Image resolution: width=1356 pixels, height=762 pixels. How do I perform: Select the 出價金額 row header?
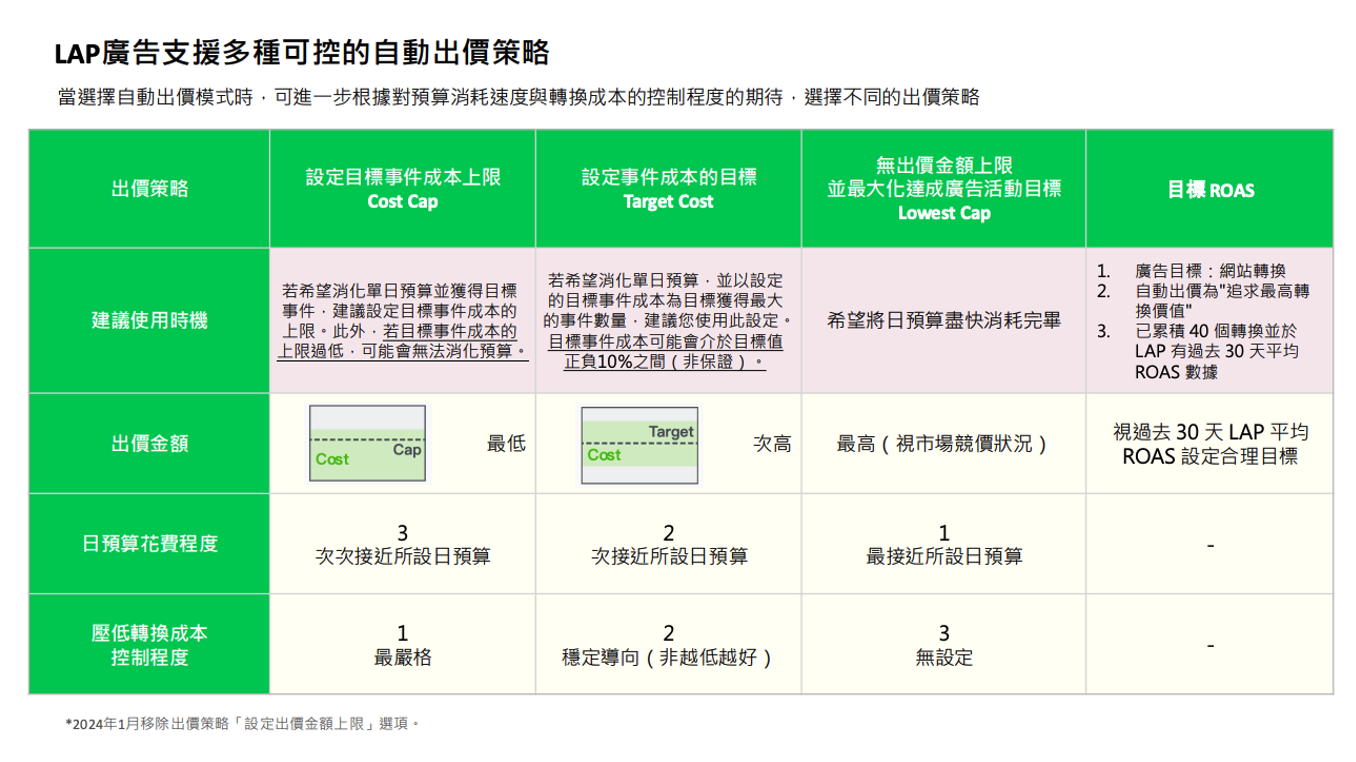pos(150,443)
